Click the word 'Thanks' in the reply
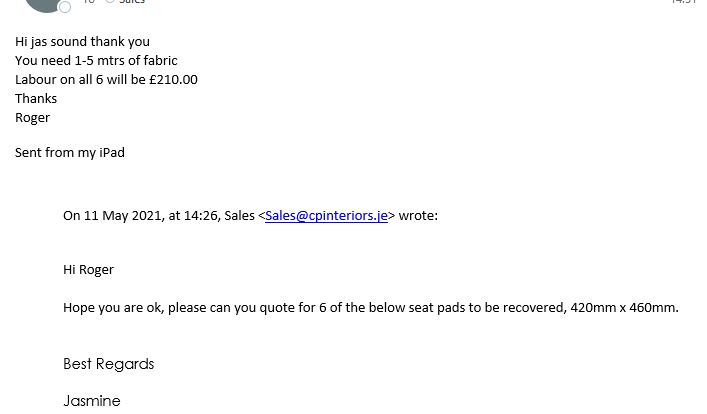 click(36, 99)
